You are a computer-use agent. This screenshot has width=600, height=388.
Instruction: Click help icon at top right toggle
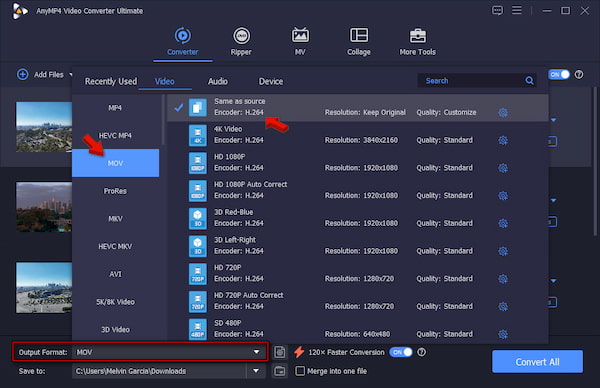click(579, 75)
